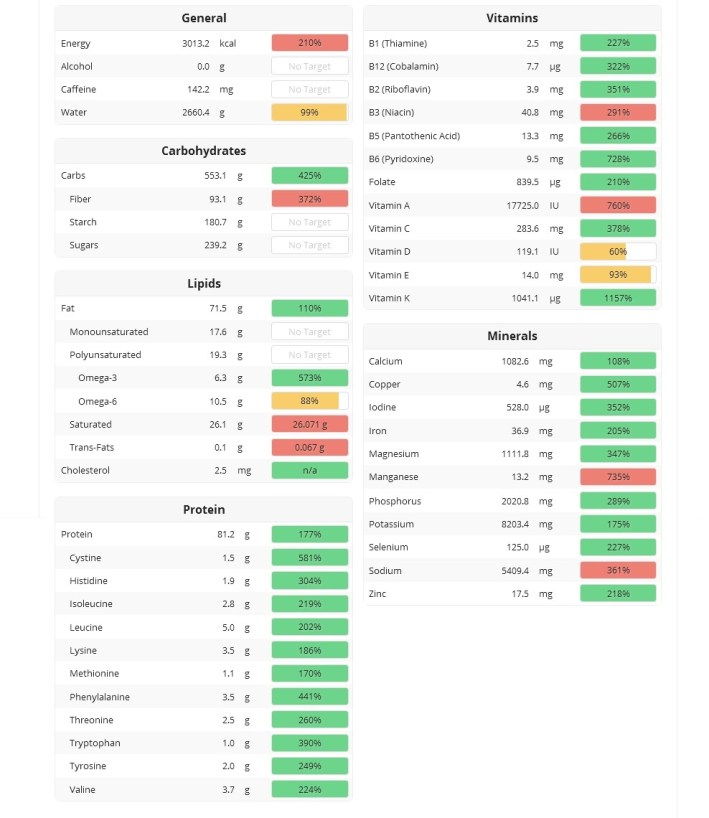The width and height of the screenshot is (709, 818).
Task: Click the Vitamin E 93% bar
Action: coord(617,275)
